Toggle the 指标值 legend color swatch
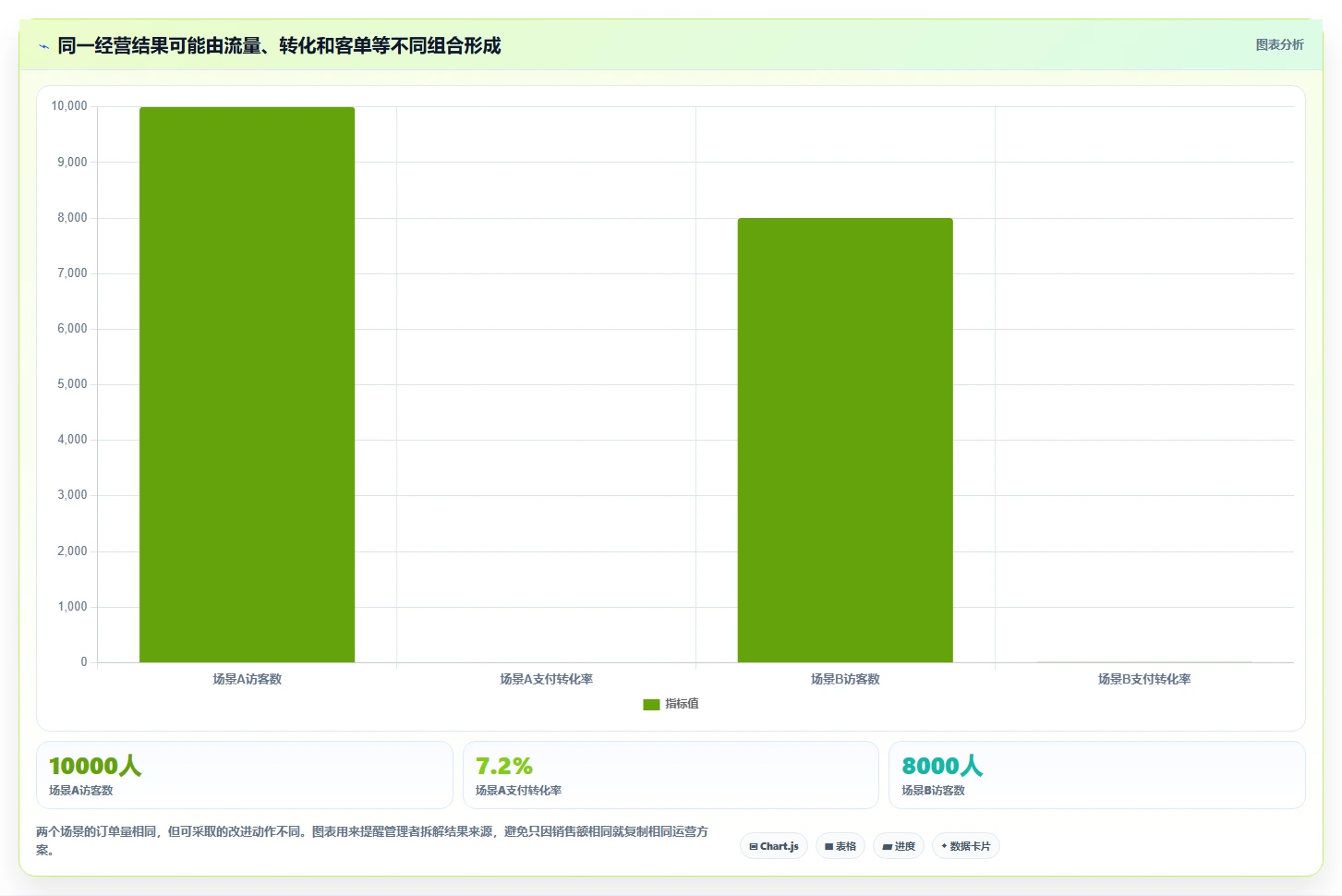Screen dimensions: 1342x896 click(651, 704)
